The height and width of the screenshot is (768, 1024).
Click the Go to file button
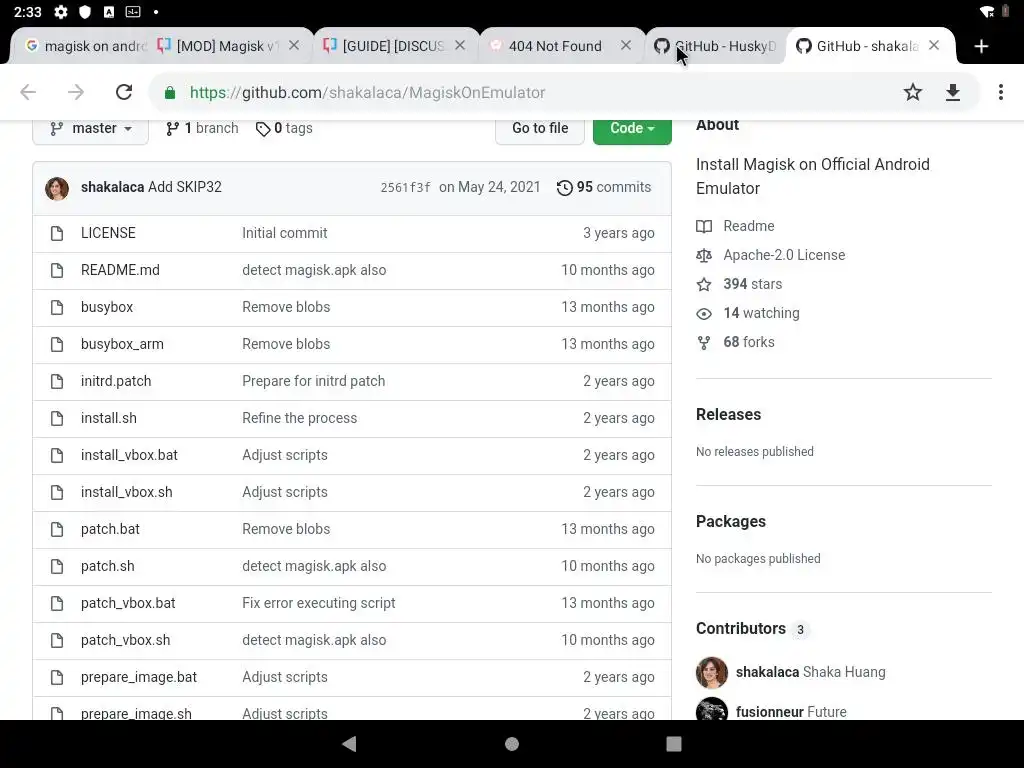pos(540,128)
